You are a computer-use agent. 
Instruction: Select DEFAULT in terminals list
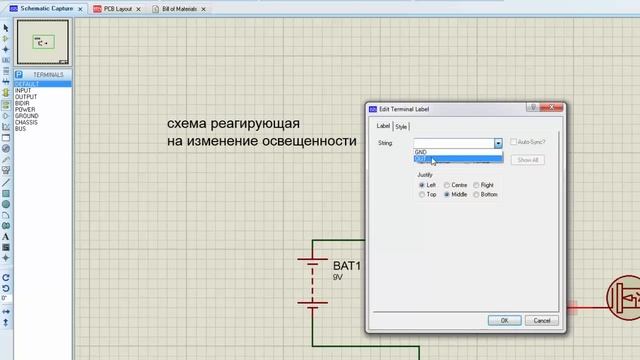(43, 84)
